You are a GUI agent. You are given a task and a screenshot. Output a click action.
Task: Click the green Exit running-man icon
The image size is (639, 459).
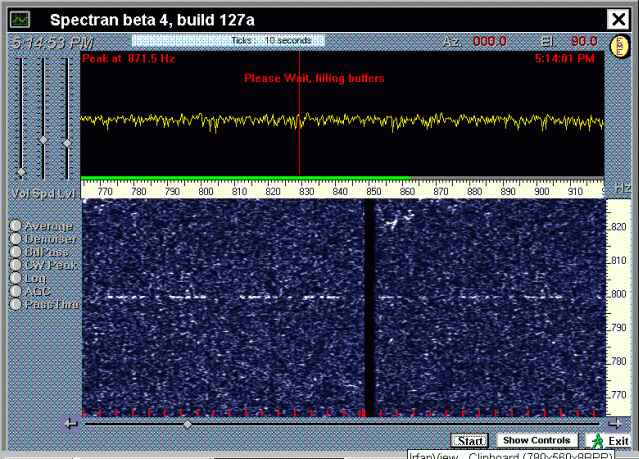pos(598,441)
